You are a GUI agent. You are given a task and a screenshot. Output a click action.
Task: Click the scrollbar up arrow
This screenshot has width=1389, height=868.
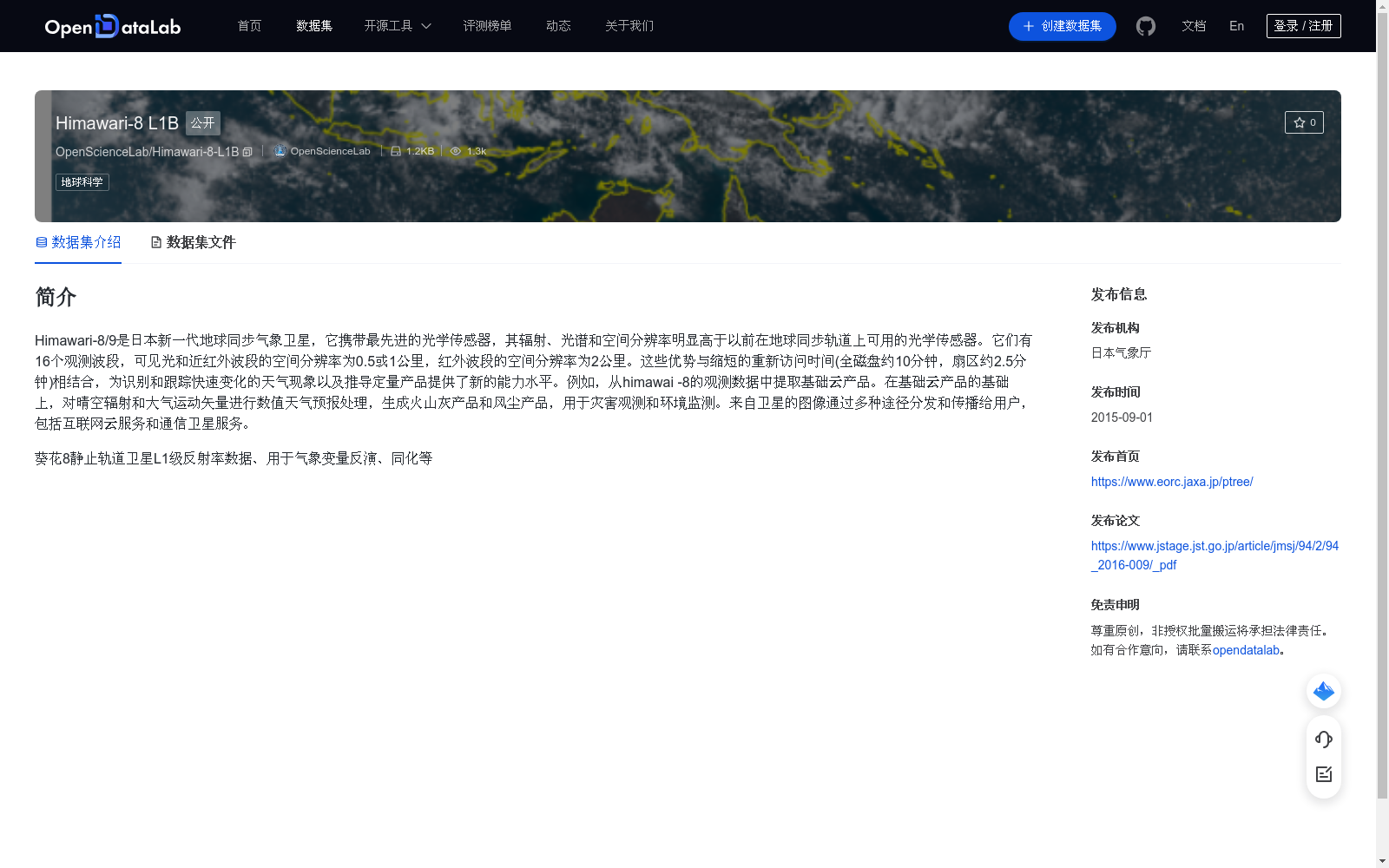pyautogui.click(x=1383, y=6)
